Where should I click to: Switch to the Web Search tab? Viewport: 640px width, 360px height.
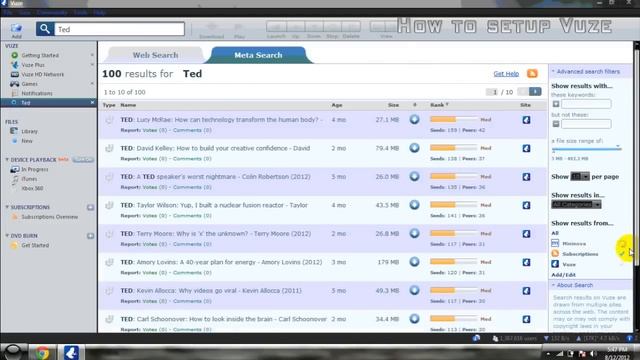155,55
